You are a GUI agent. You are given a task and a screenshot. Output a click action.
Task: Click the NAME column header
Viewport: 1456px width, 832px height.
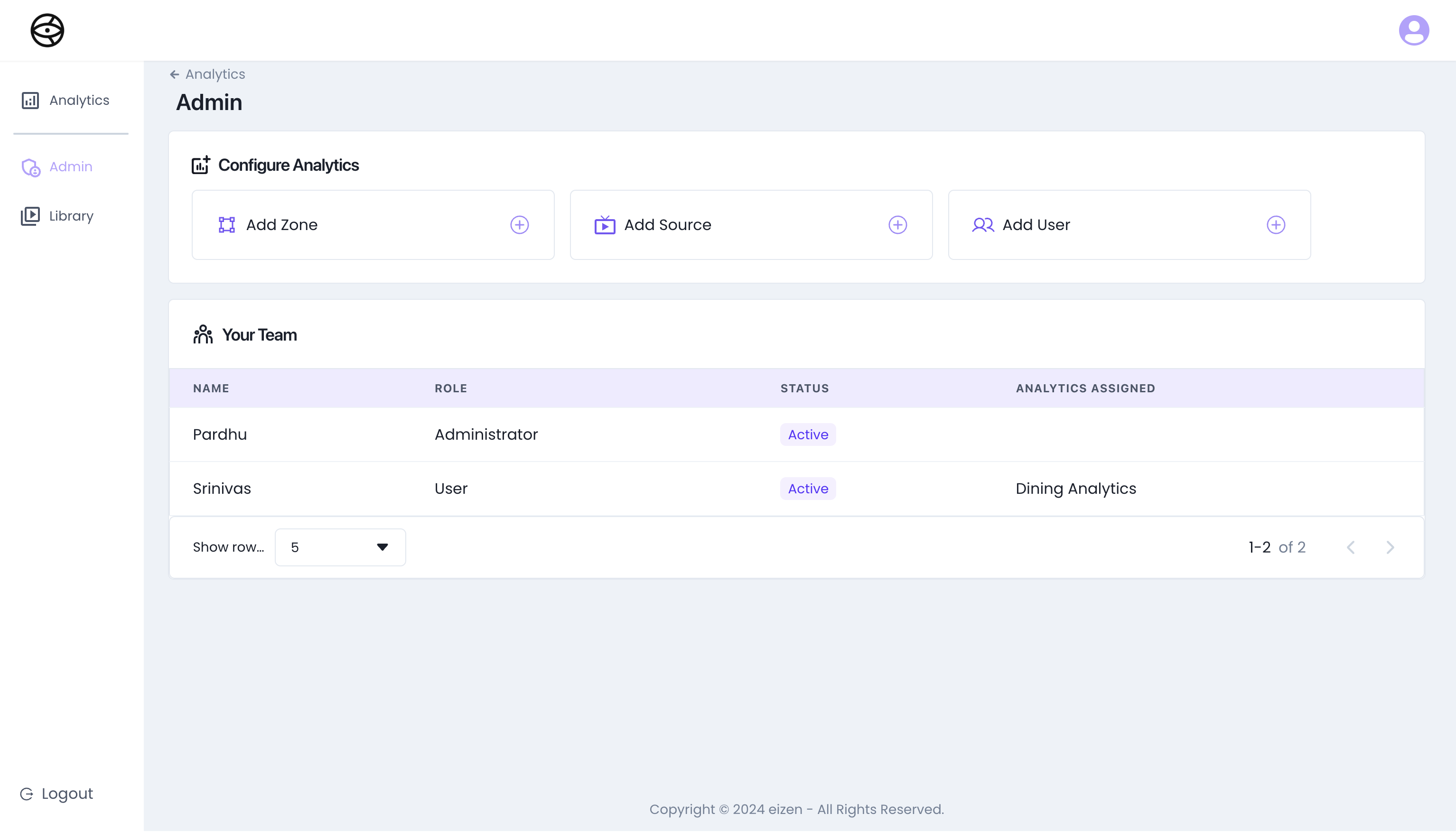coord(211,388)
